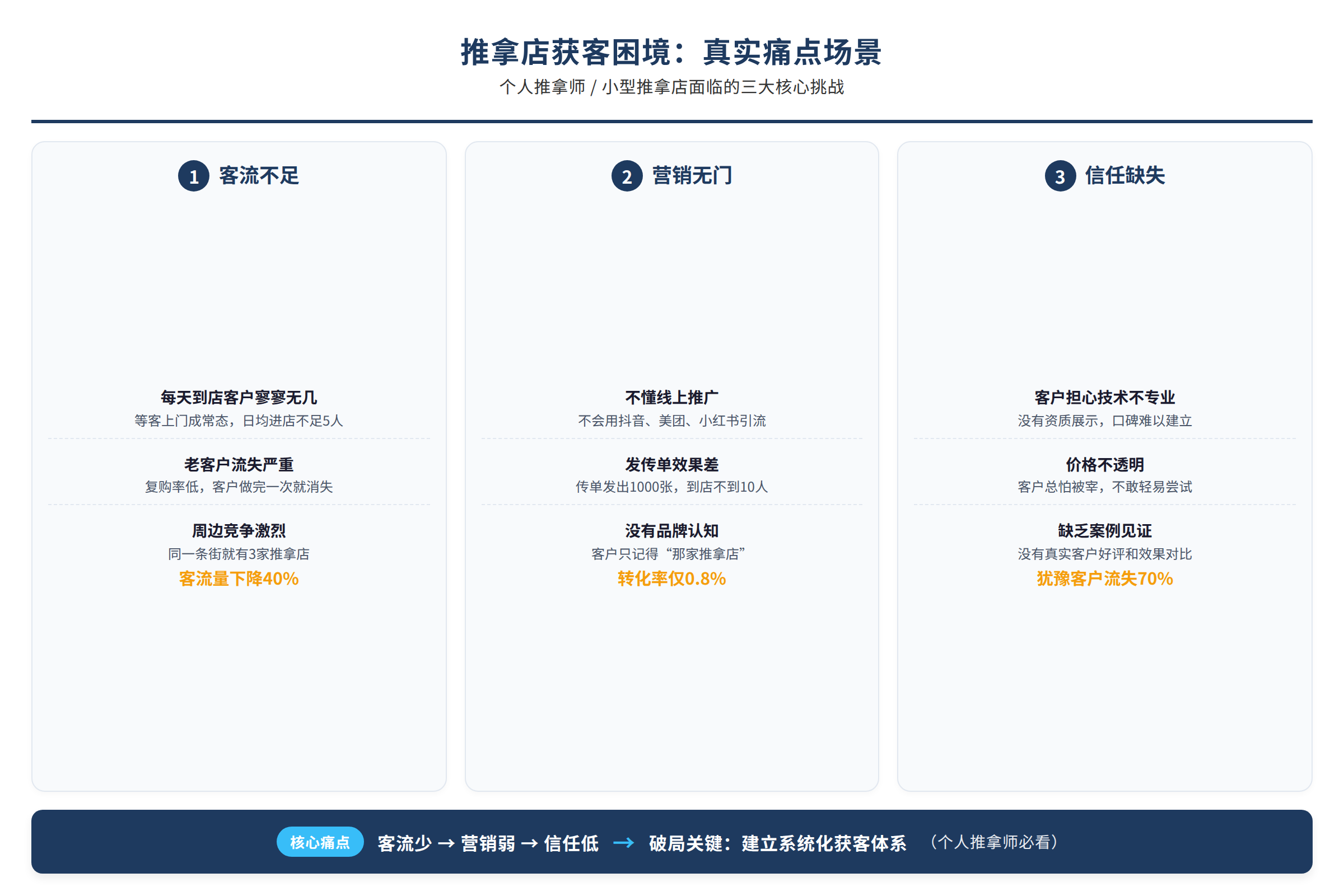Click 复购率低，客户做完一次就消失
This screenshot has height=896, width=1344.
click(x=239, y=487)
